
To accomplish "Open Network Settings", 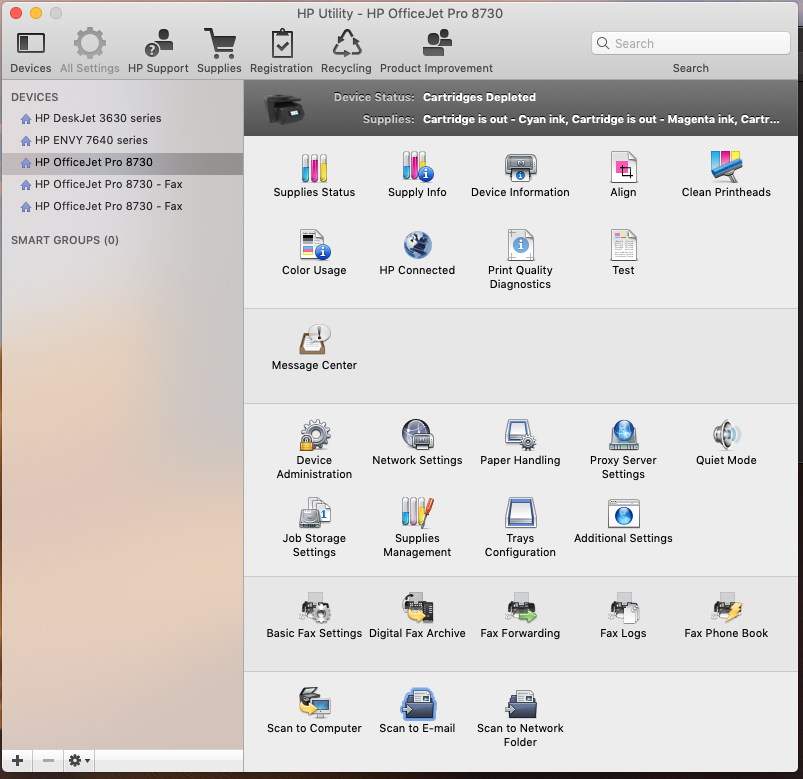I will click(x=417, y=435).
